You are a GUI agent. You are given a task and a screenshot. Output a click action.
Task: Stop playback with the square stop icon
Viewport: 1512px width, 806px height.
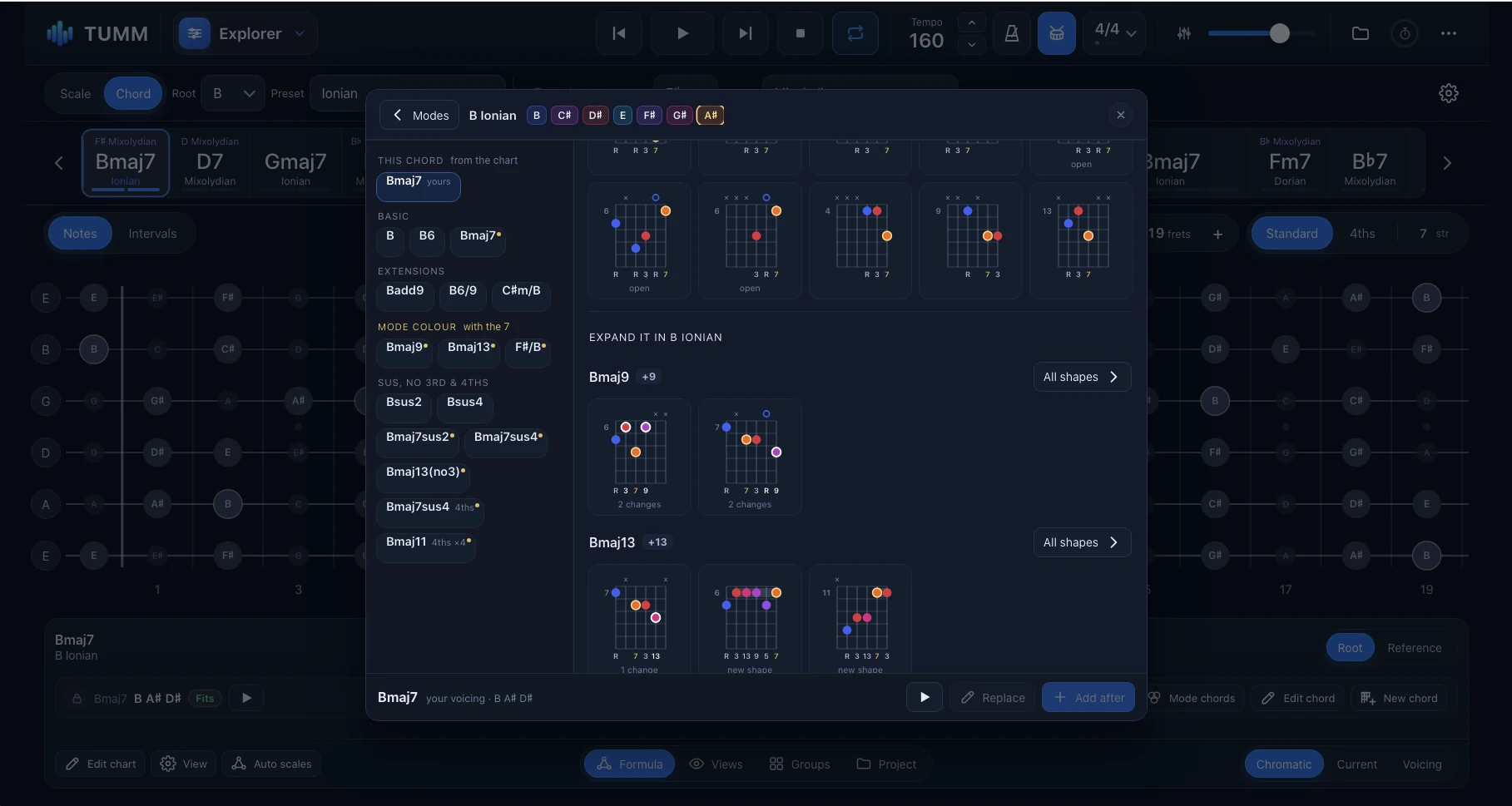(801, 33)
